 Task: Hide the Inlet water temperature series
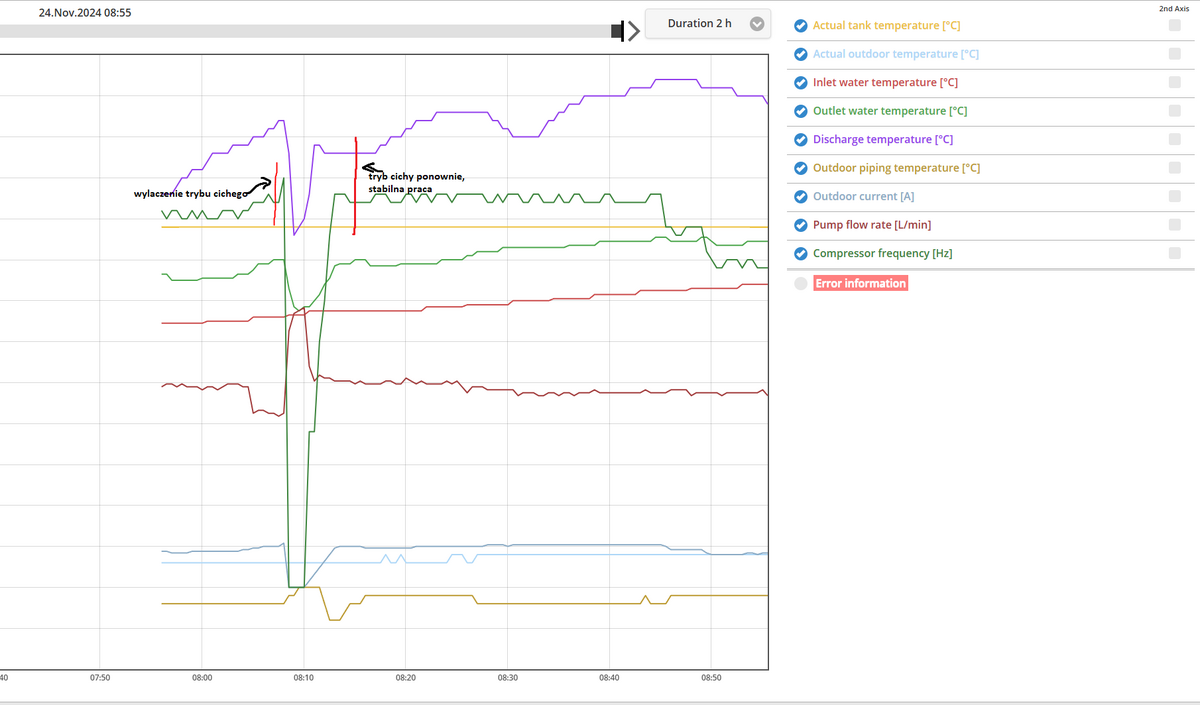800,83
